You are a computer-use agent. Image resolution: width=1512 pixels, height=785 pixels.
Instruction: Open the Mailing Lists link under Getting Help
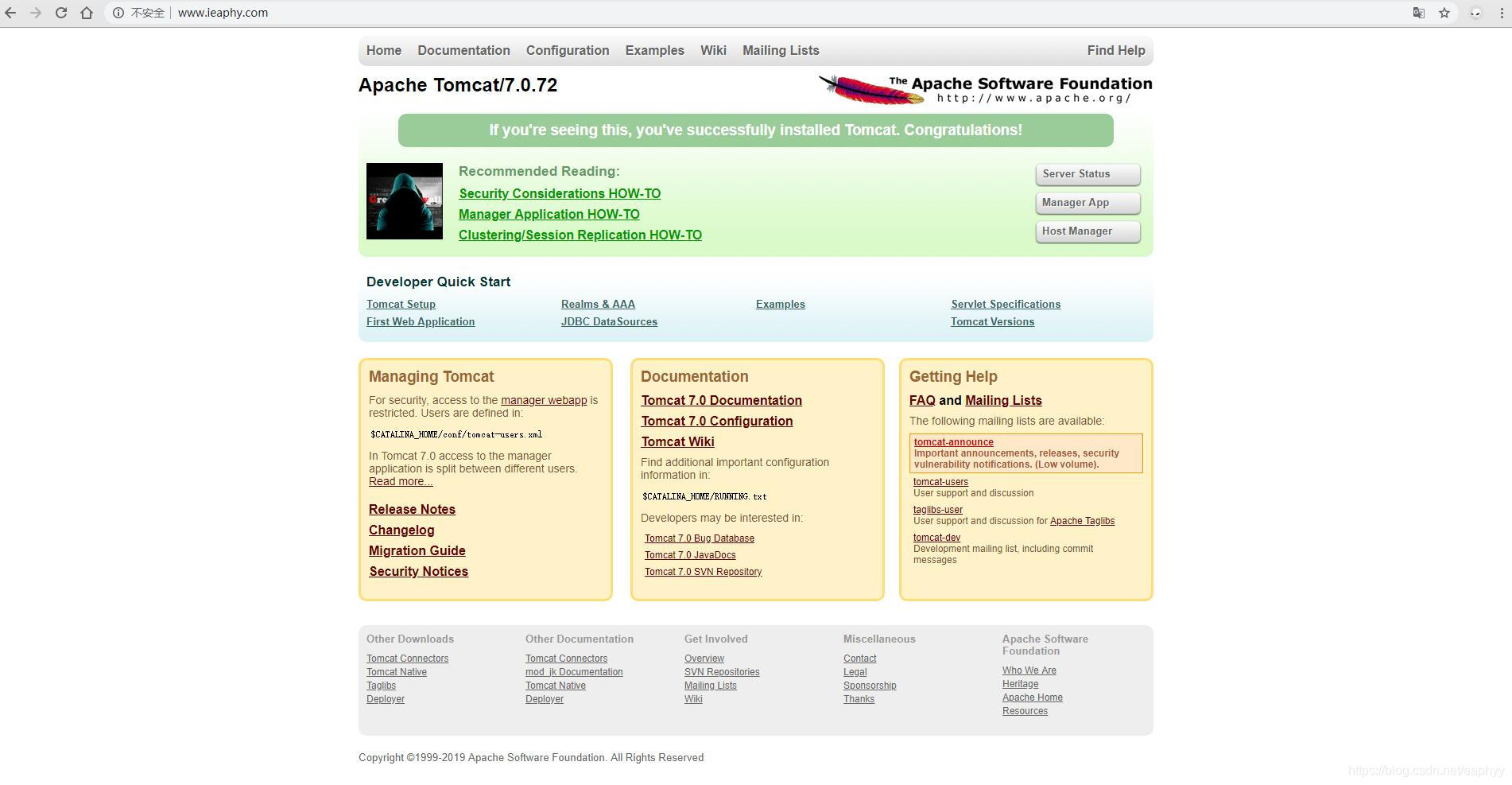[1003, 400]
